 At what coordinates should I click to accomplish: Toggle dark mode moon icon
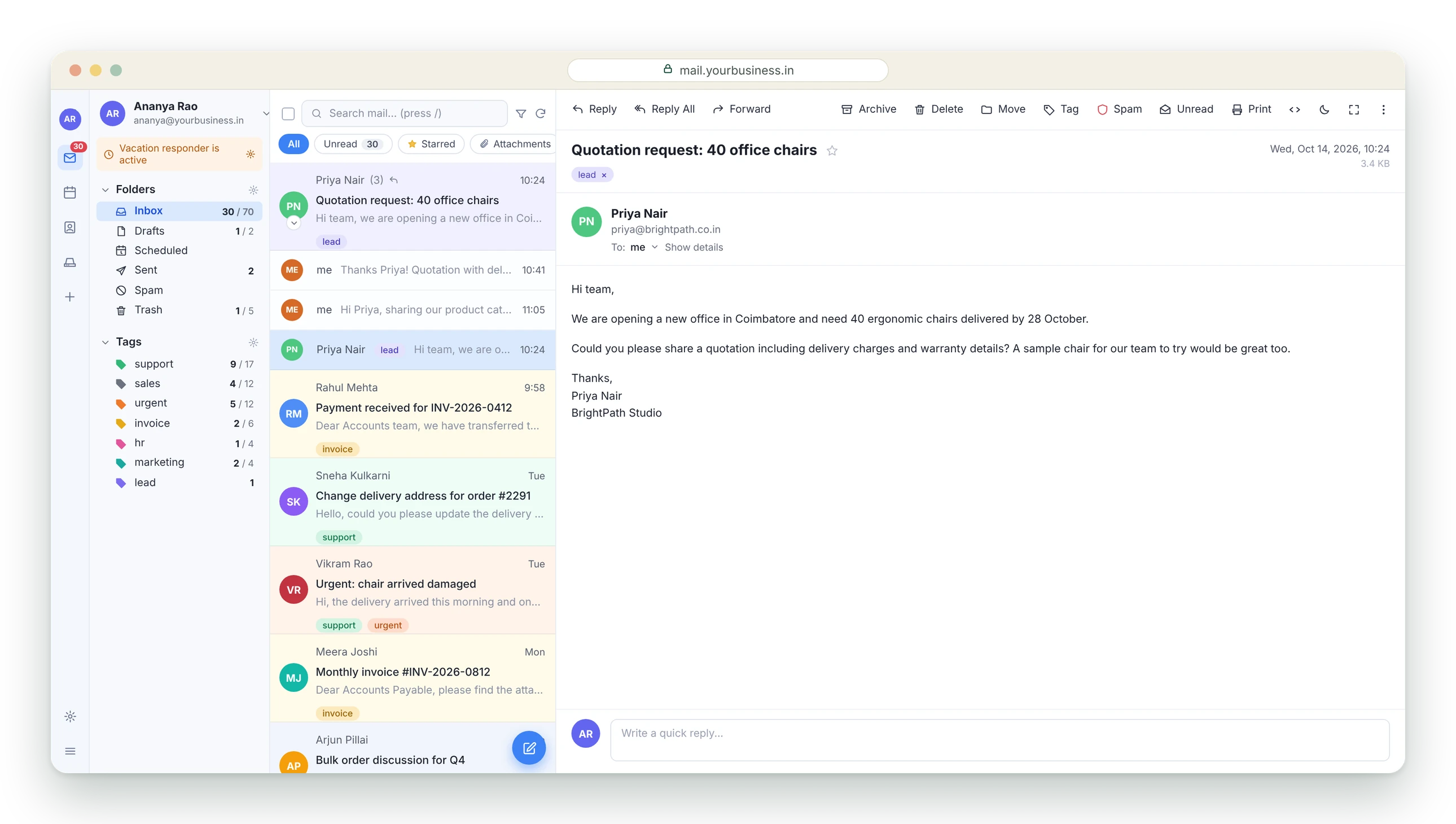1323,109
